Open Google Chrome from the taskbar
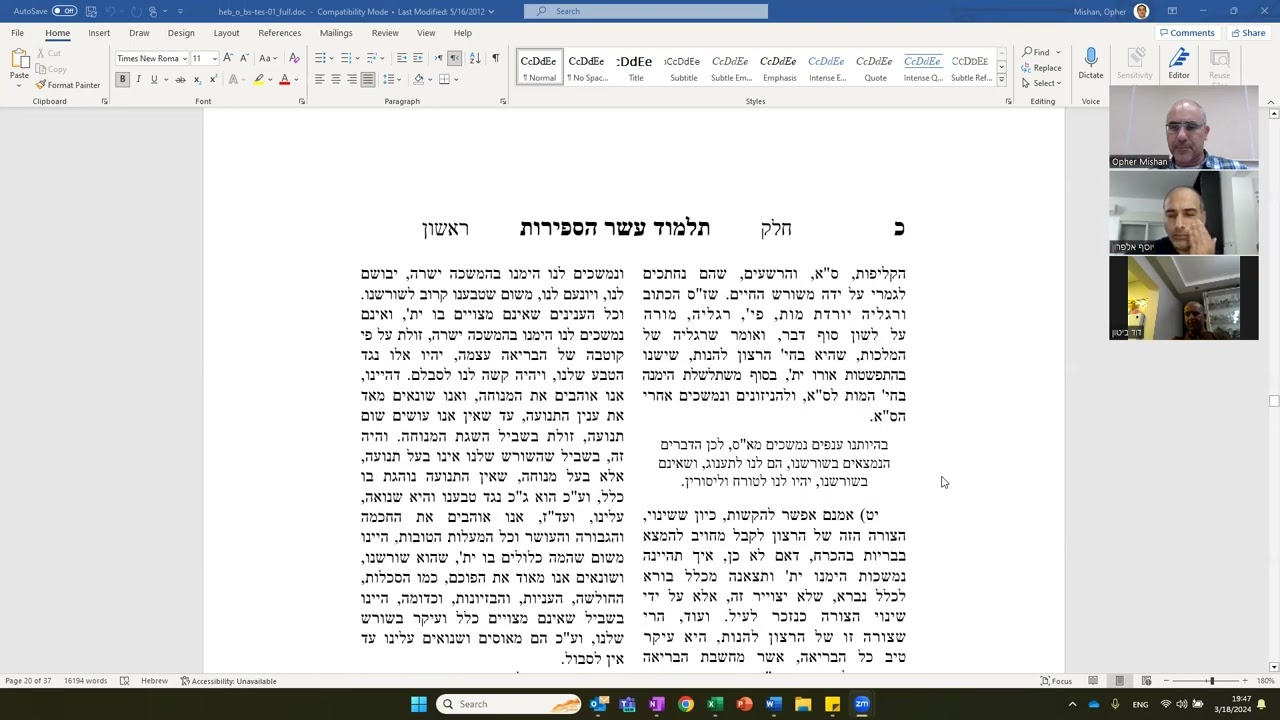The width and height of the screenshot is (1280, 720). (686, 704)
